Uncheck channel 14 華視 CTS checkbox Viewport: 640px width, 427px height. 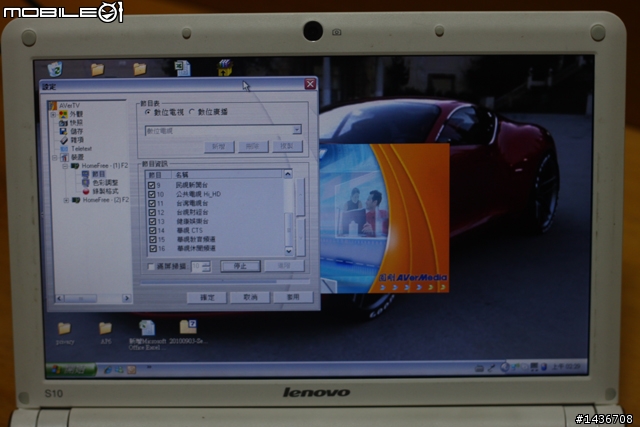pos(153,230)
